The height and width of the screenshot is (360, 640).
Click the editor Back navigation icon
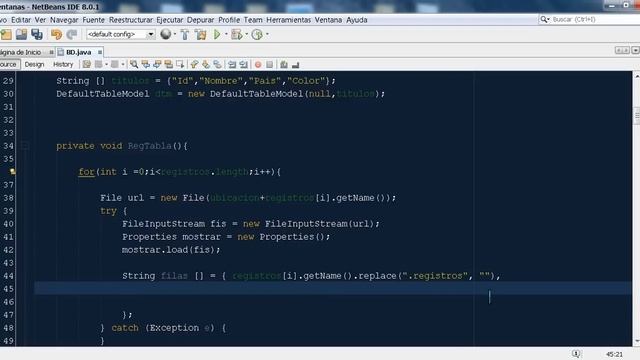[x=99, y=64]
